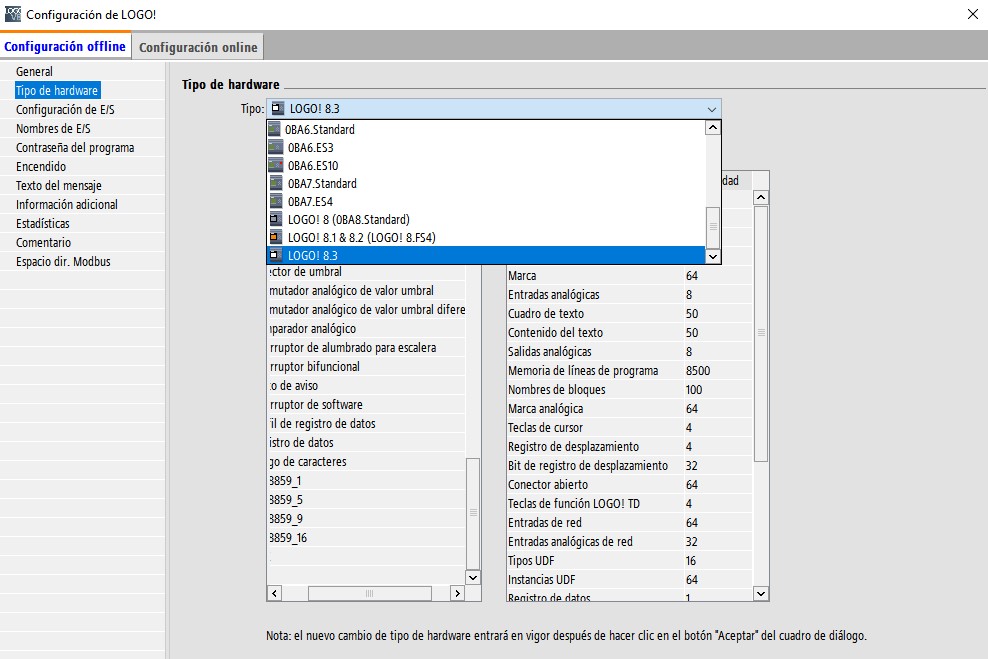This screenshot has height=659, width=988.
Task: Click the 'Conector abierto' resource row
Action: [x=629, y=484]
